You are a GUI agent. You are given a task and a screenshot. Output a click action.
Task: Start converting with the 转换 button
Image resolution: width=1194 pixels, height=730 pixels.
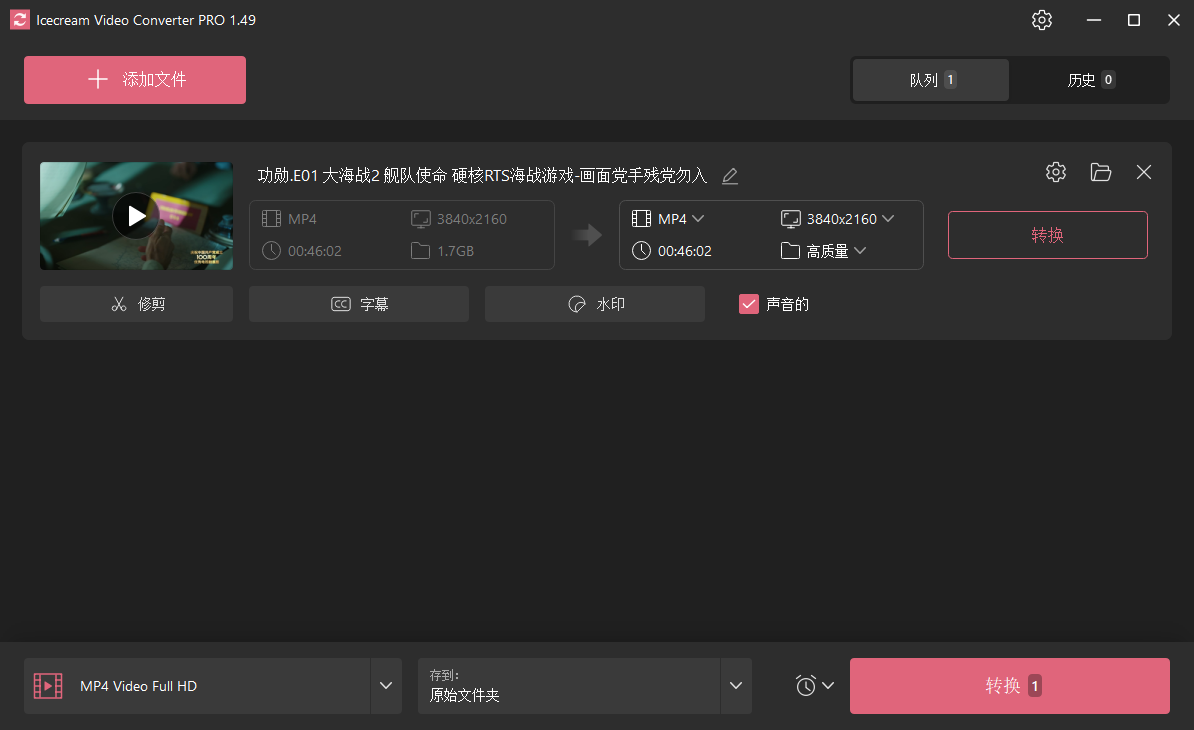coord(1047,235)
